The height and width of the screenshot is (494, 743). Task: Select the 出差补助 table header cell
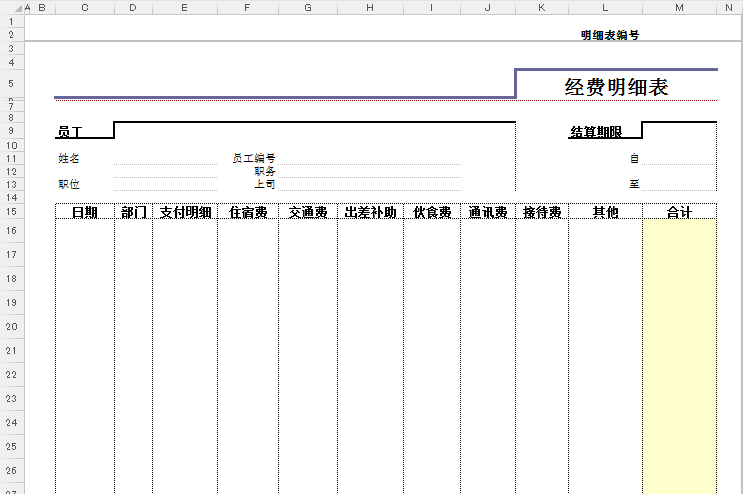(x=370, y=212)
